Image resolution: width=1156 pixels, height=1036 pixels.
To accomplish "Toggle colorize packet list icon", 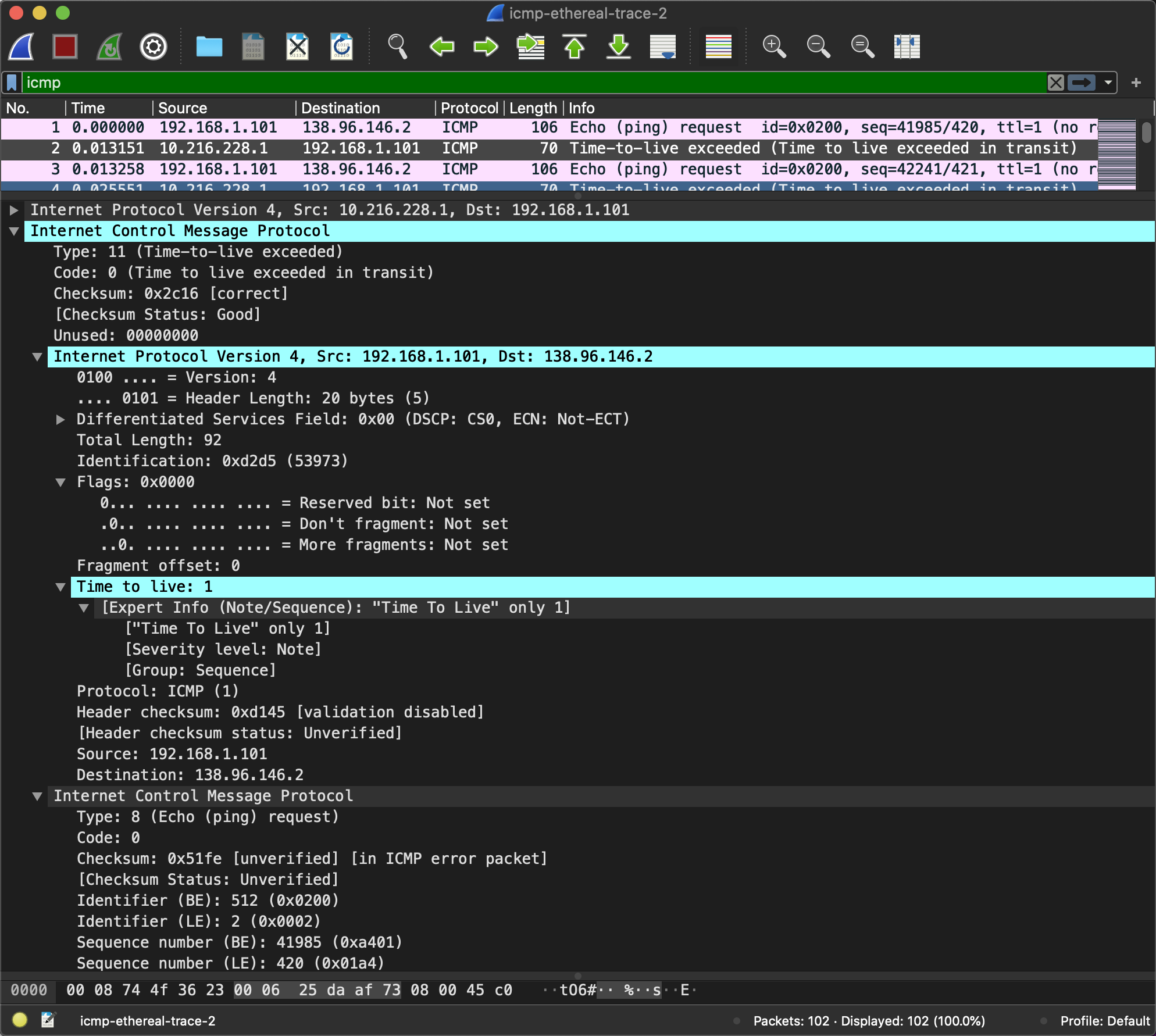I will pos(718,47).
